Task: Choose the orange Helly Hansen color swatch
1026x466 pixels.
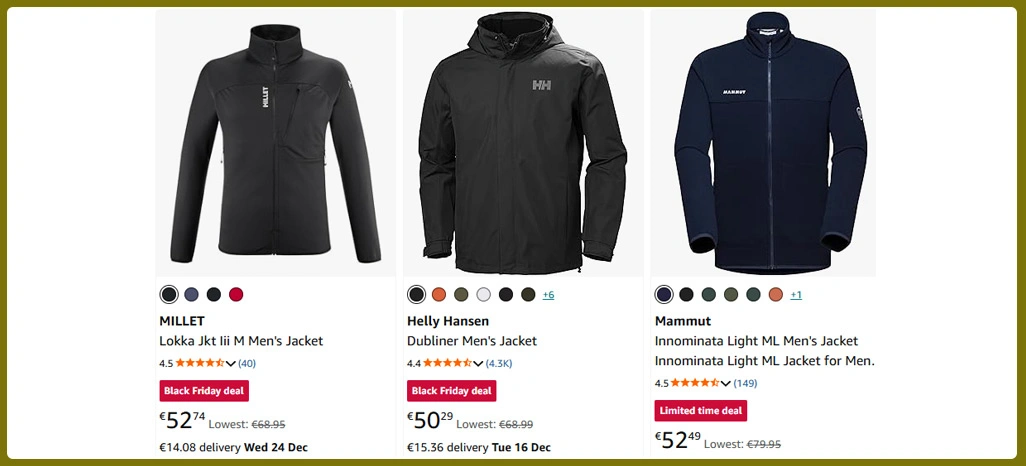Action: 439,294
